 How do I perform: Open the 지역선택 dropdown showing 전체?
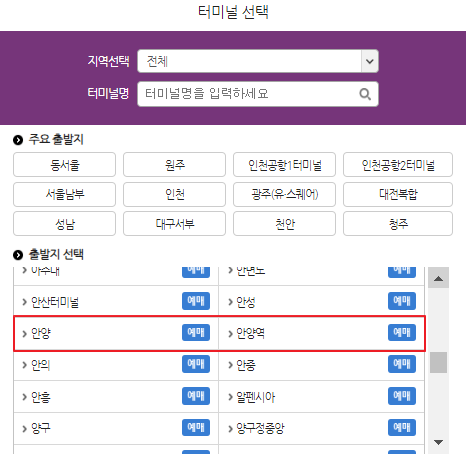tap(258, 61)
